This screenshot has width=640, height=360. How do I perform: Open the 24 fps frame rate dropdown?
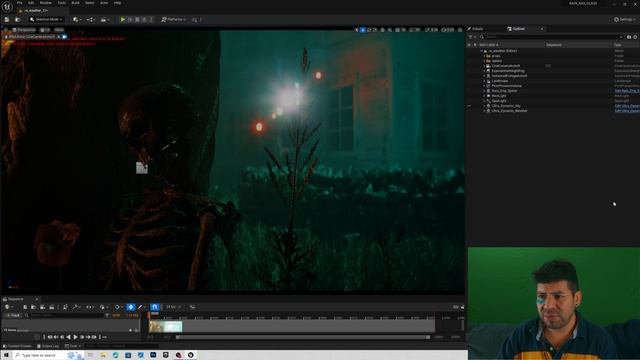point(173,307)
